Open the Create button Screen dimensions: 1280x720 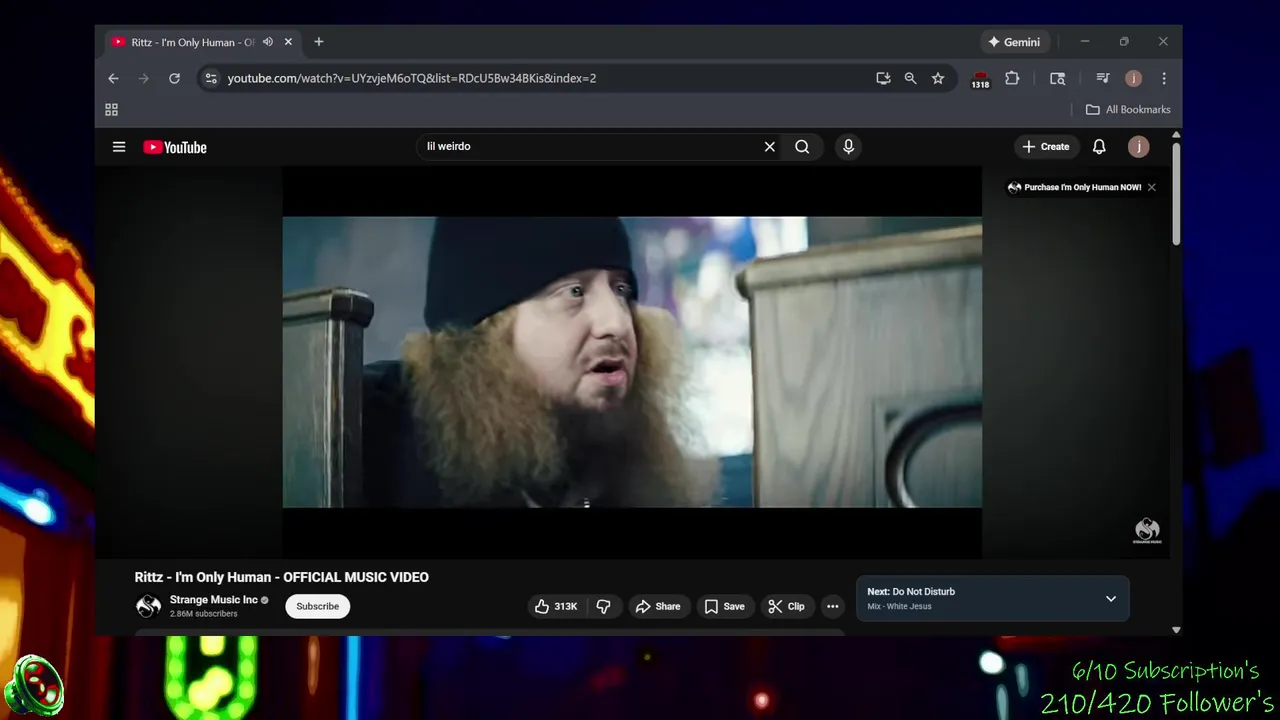[x=1046, y=147]
